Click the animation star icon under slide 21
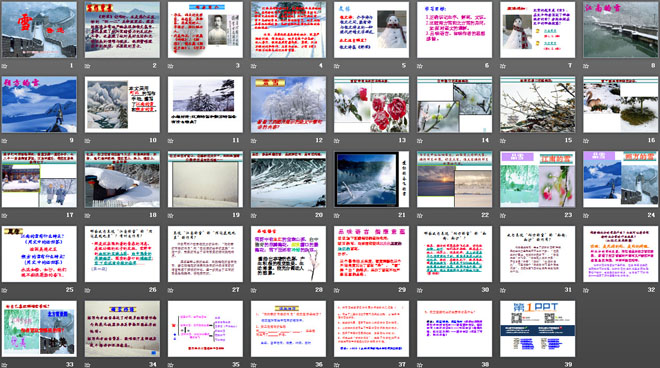Viewport: 660px width, 368px height. point(337,216)
